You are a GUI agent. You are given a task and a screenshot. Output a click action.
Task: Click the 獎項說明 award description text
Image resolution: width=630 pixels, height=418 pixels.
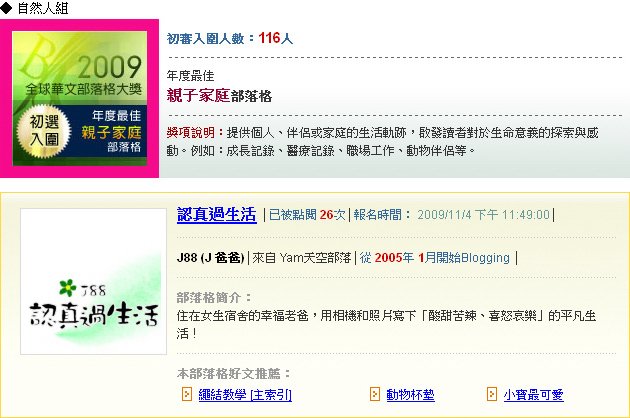click(382, 141)
